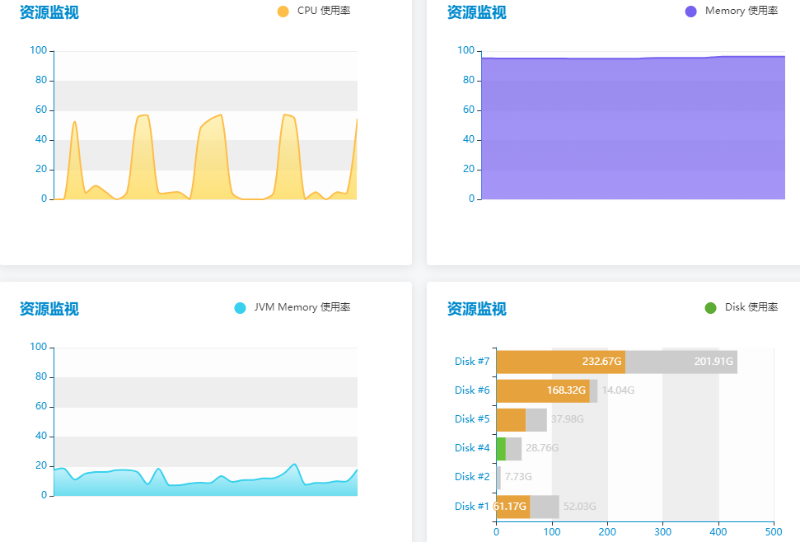Toggle the CPU 使用率 series legend text
Screen dimensions: 800x542
[x=323, y=11]
